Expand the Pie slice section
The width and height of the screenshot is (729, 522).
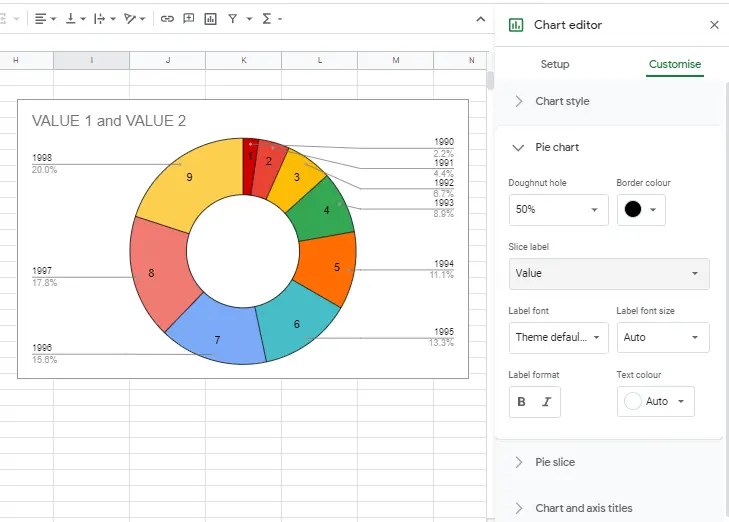coord(609,462)
